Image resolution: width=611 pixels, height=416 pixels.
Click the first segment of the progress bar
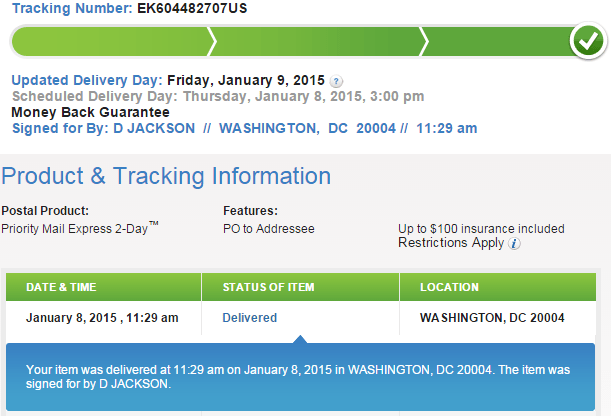click(x=110, y=42)
